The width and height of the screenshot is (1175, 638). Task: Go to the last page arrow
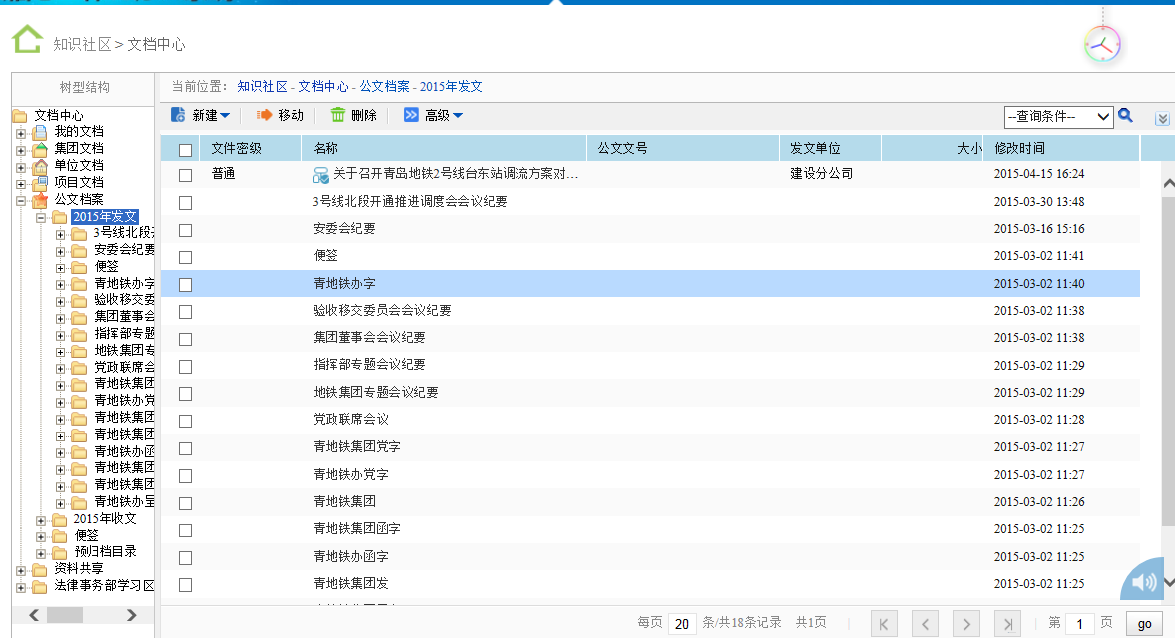click(1006, 624)
